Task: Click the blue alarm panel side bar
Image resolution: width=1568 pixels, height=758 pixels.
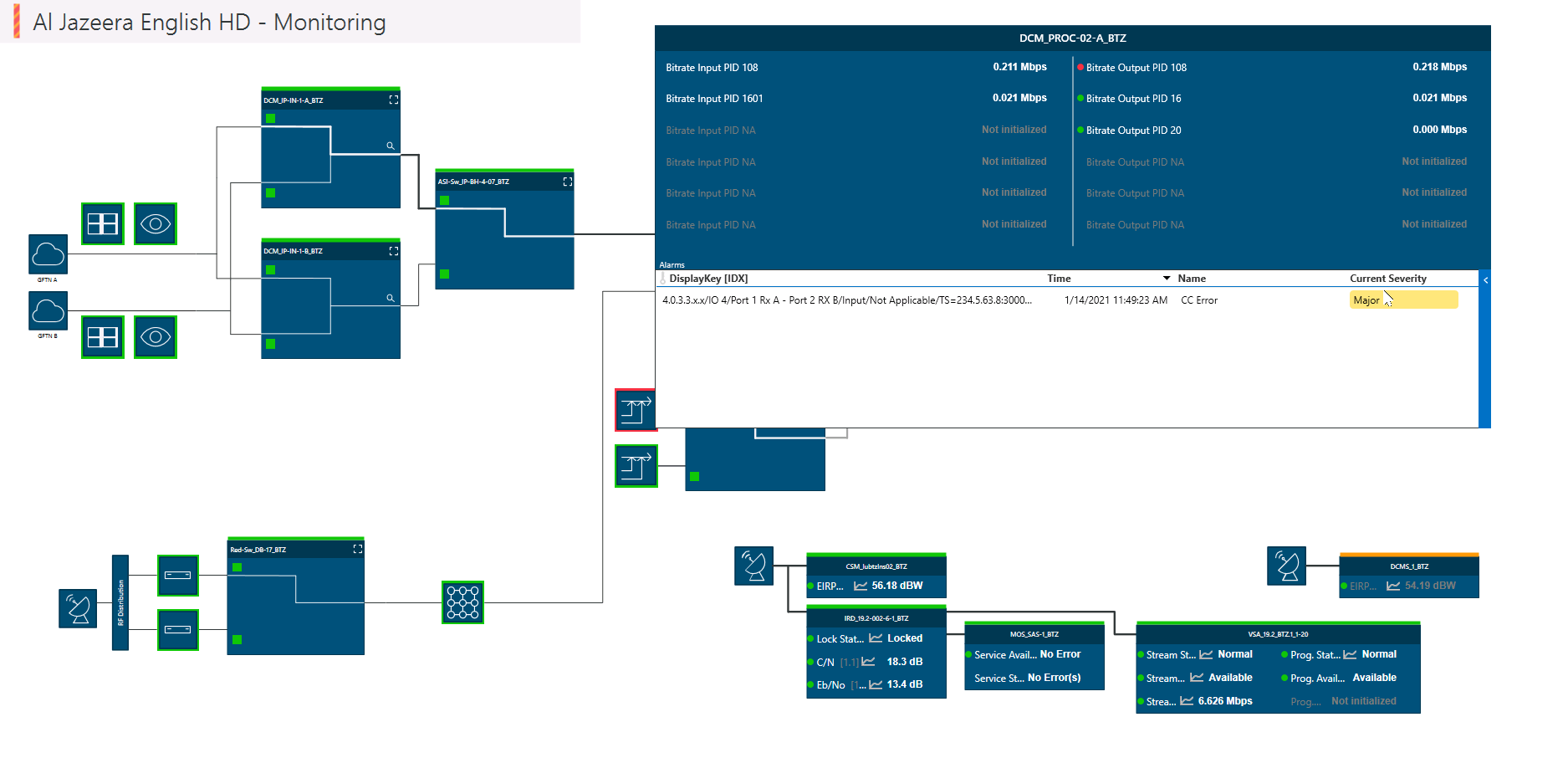Action: click(x=1484, y=349)
